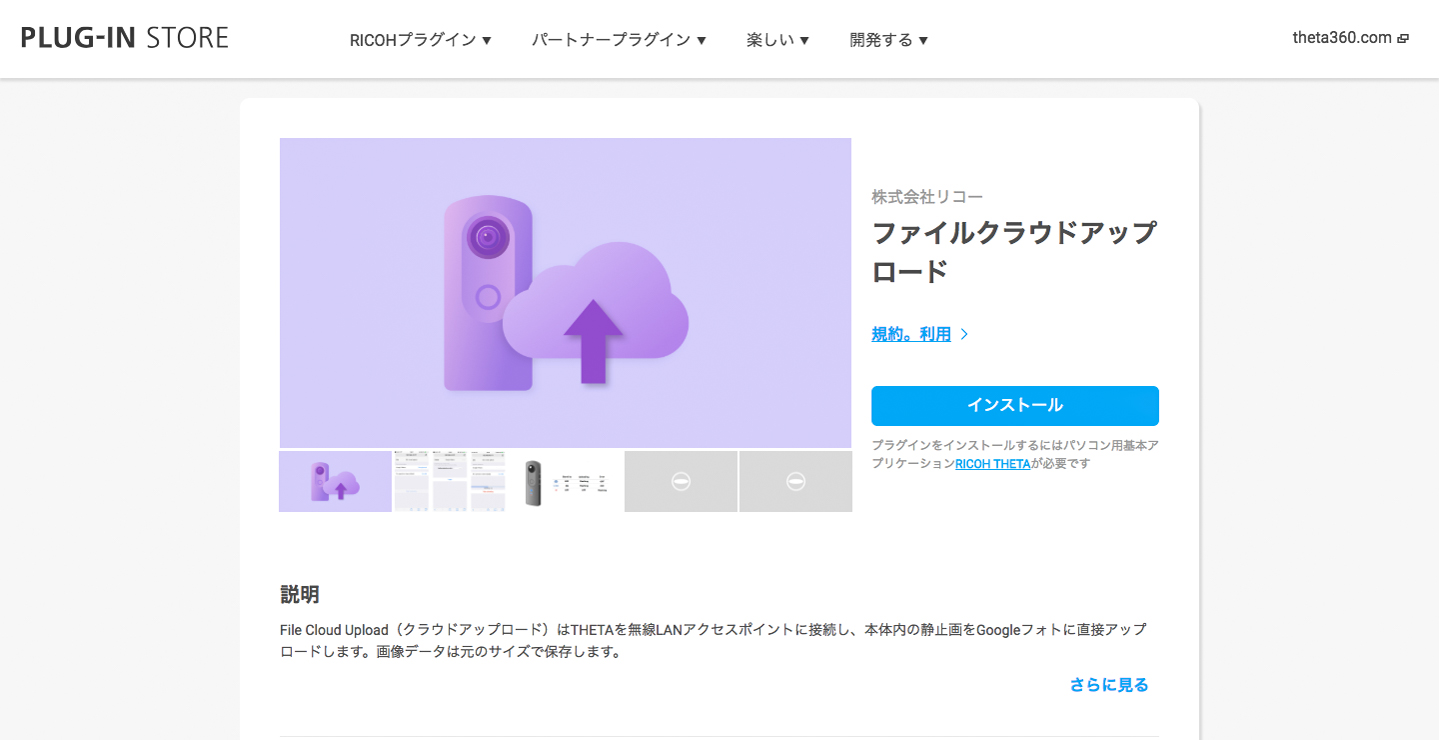
Task: Click the blue インストール button
Action: (1015, 406)
